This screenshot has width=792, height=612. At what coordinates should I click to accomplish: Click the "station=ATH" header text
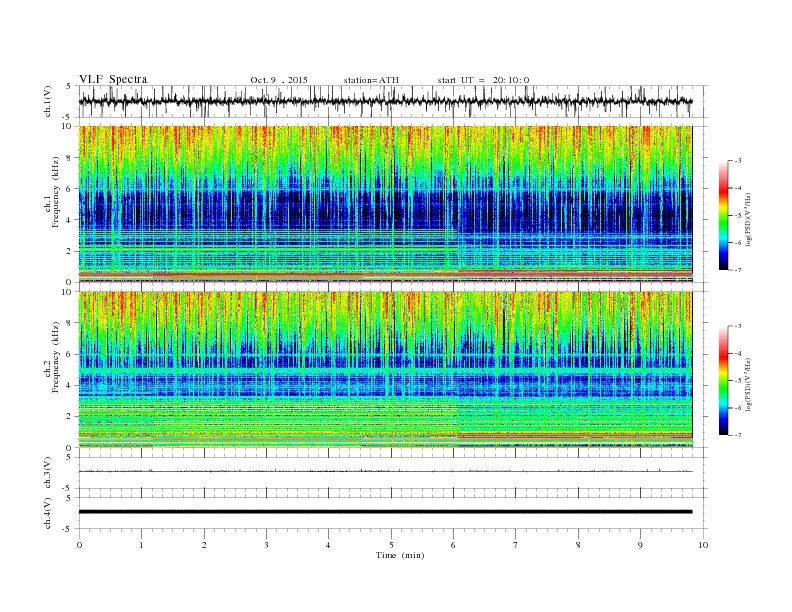pyautogui.click(x=371, y=80)
